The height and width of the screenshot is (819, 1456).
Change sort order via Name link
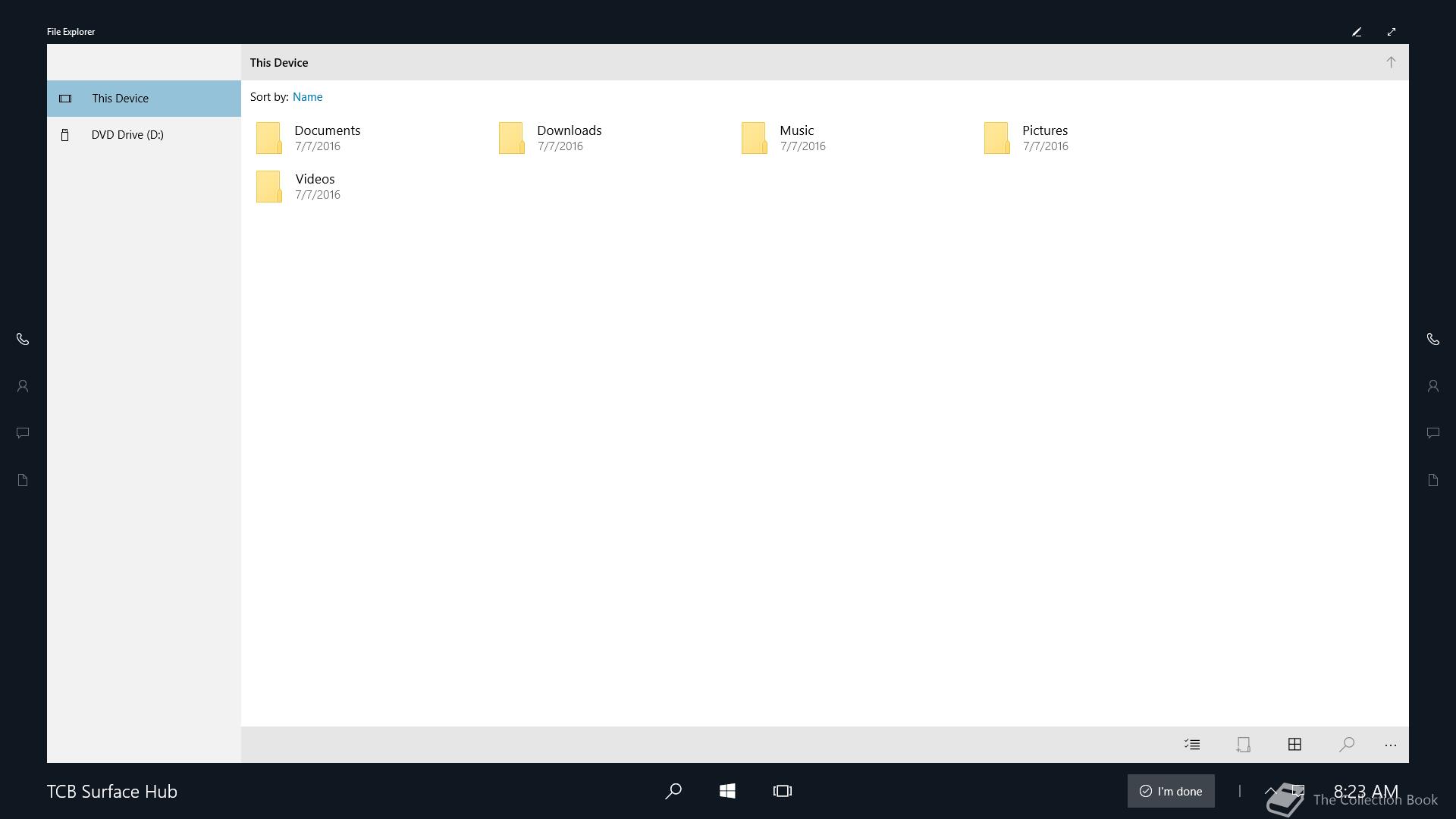[x=307, y=97]
